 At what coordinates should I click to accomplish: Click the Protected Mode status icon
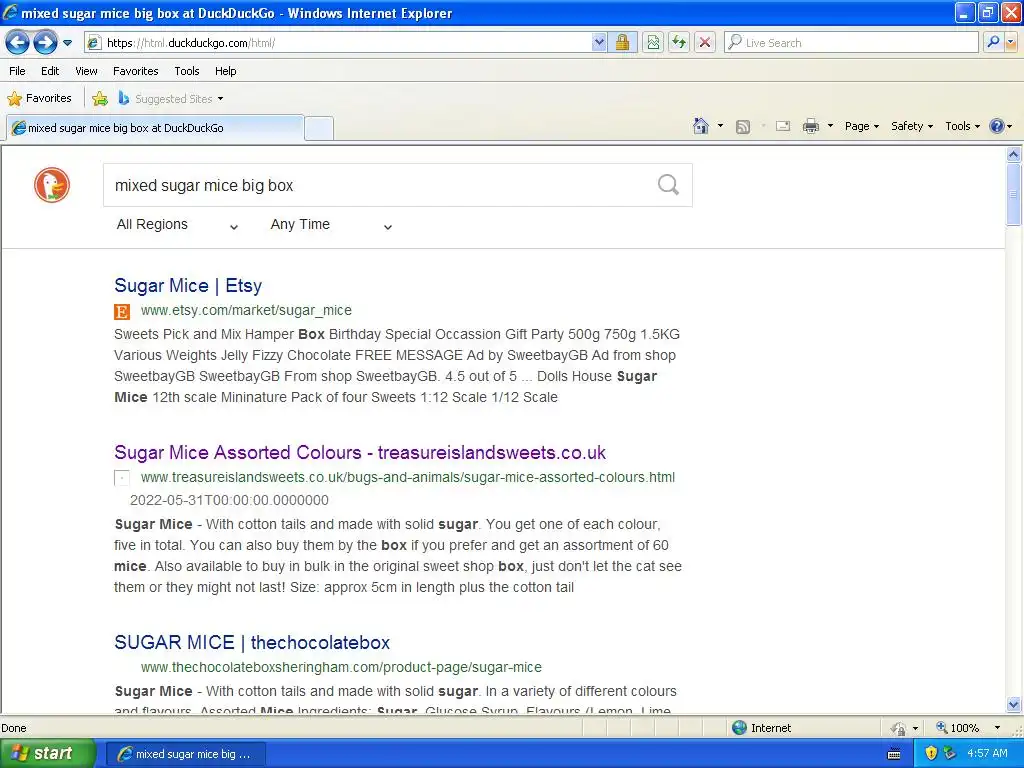899,728
